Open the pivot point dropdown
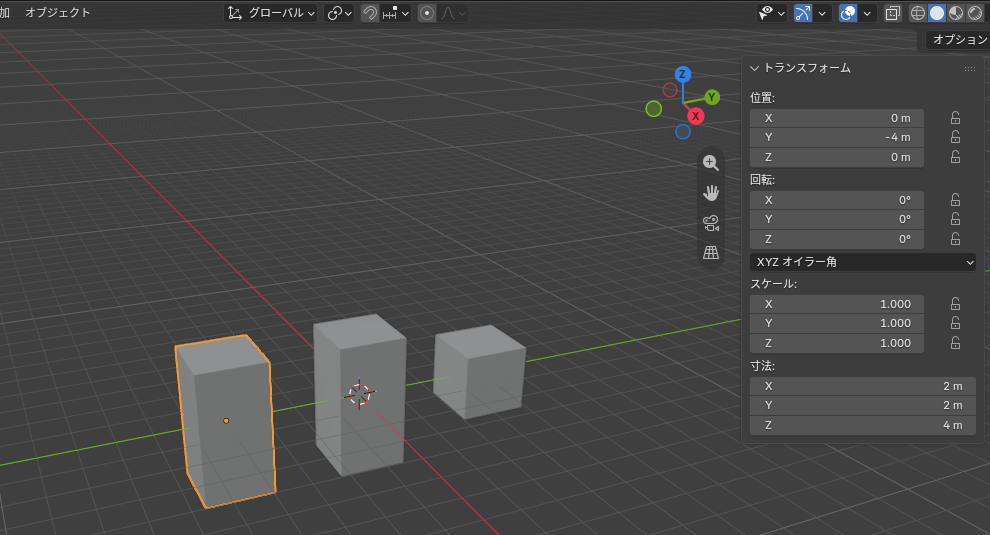Screen dimensions: 990x535 click(x=339, y=13)
